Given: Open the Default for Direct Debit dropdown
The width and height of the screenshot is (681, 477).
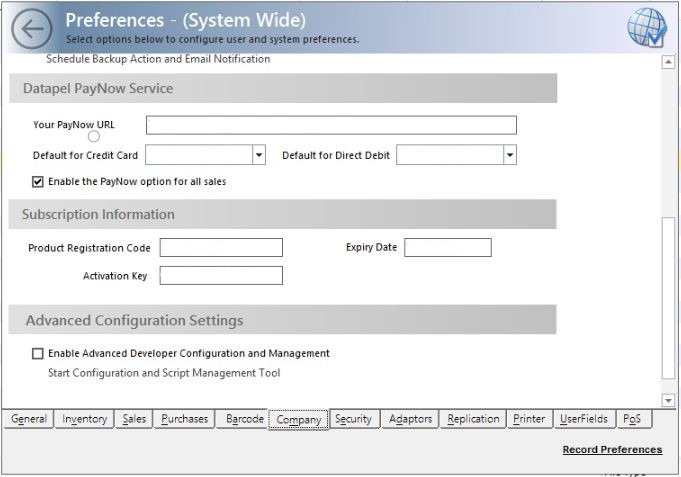Looking at the screenshot, I should point(510,155).
